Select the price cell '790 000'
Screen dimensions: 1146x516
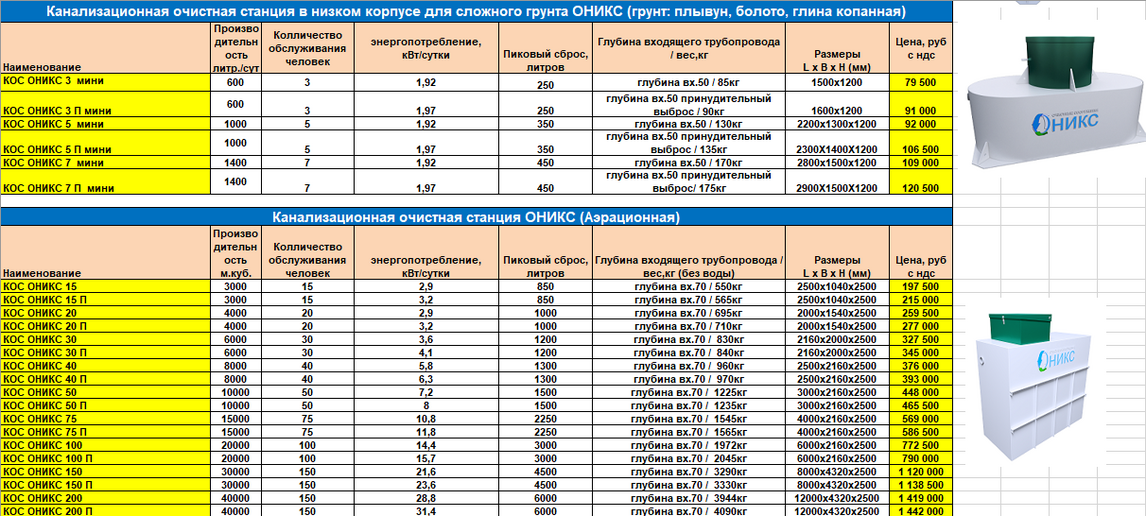coord(921,458)
